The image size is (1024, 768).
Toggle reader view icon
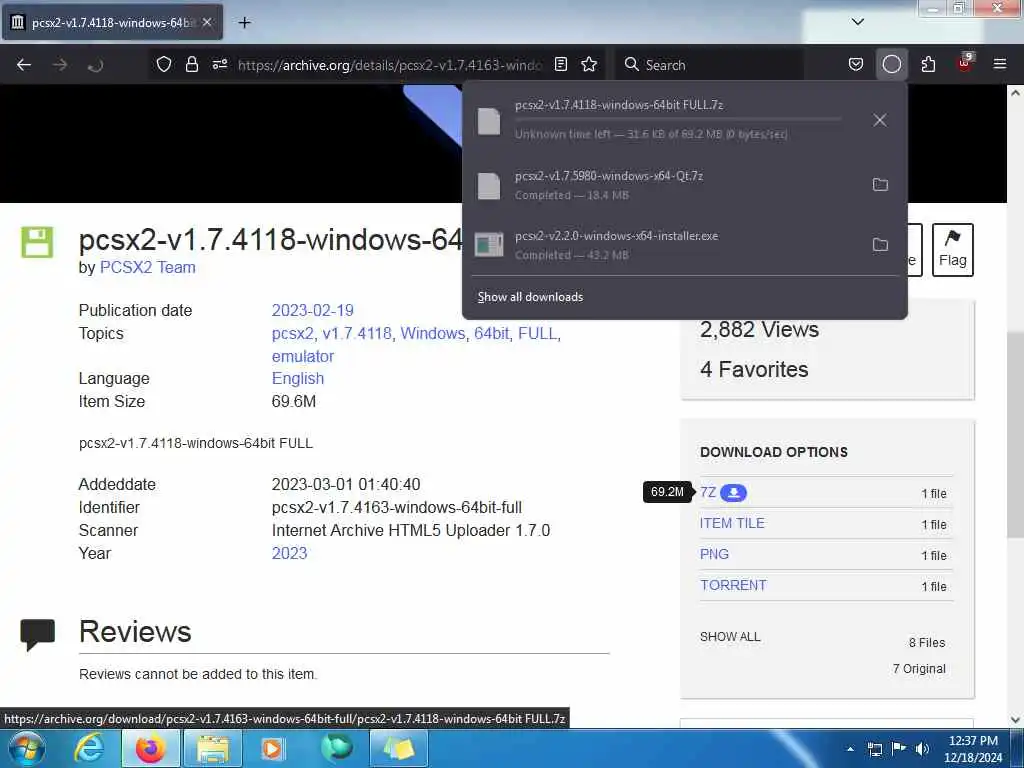(x=560, y=64)
